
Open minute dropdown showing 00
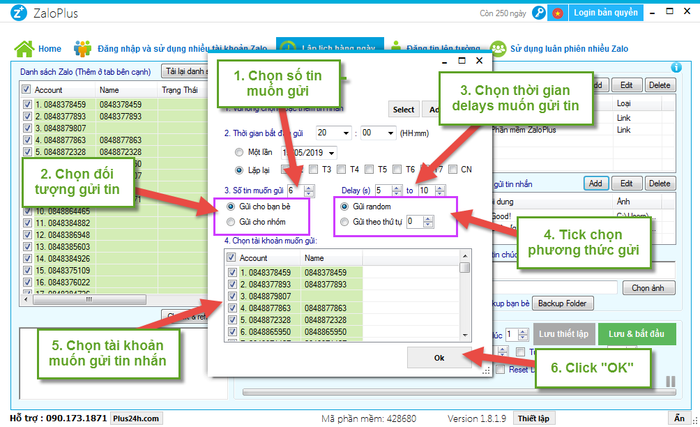[391, 133]
